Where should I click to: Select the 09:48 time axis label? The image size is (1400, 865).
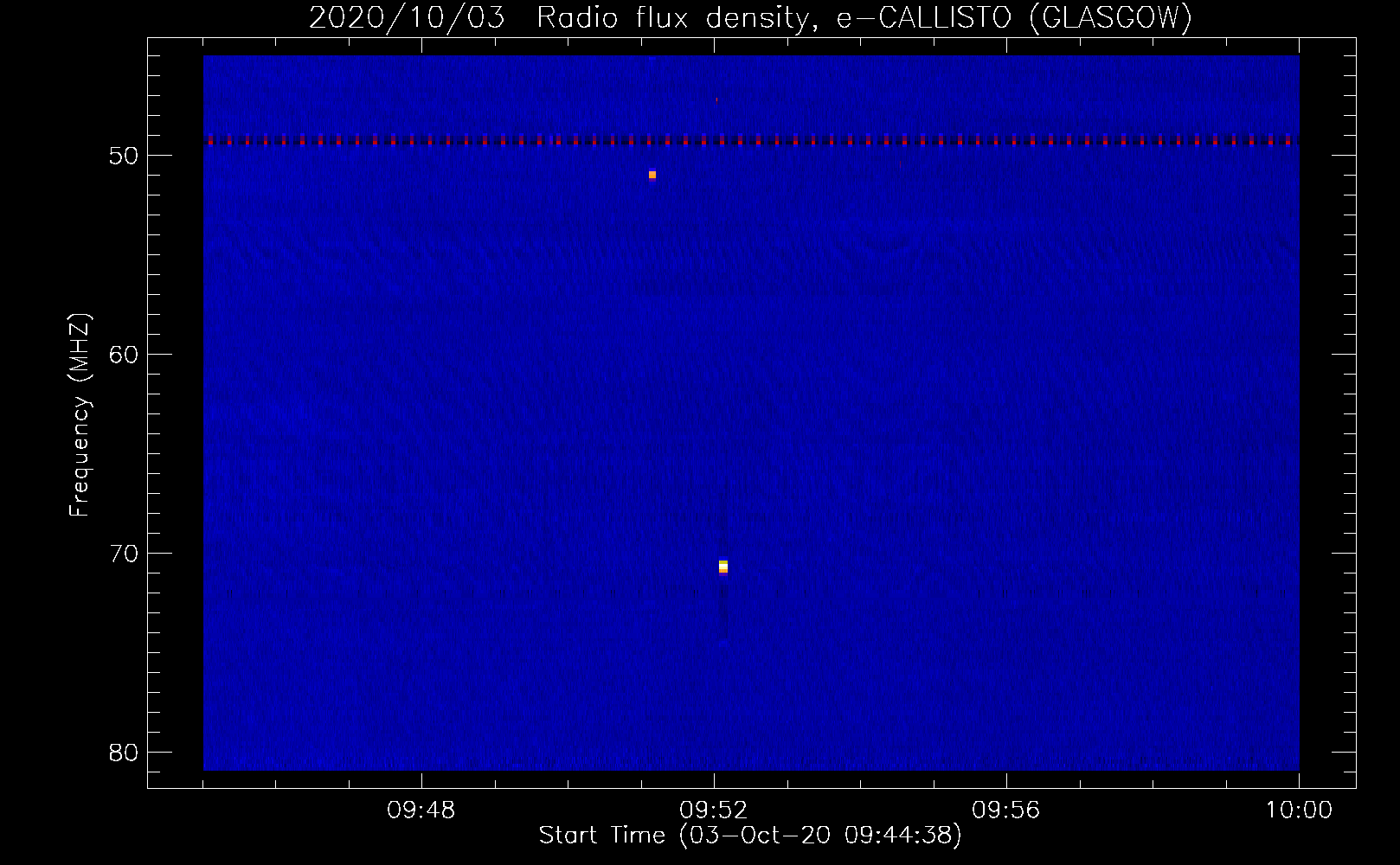click(x=421, y=811)
